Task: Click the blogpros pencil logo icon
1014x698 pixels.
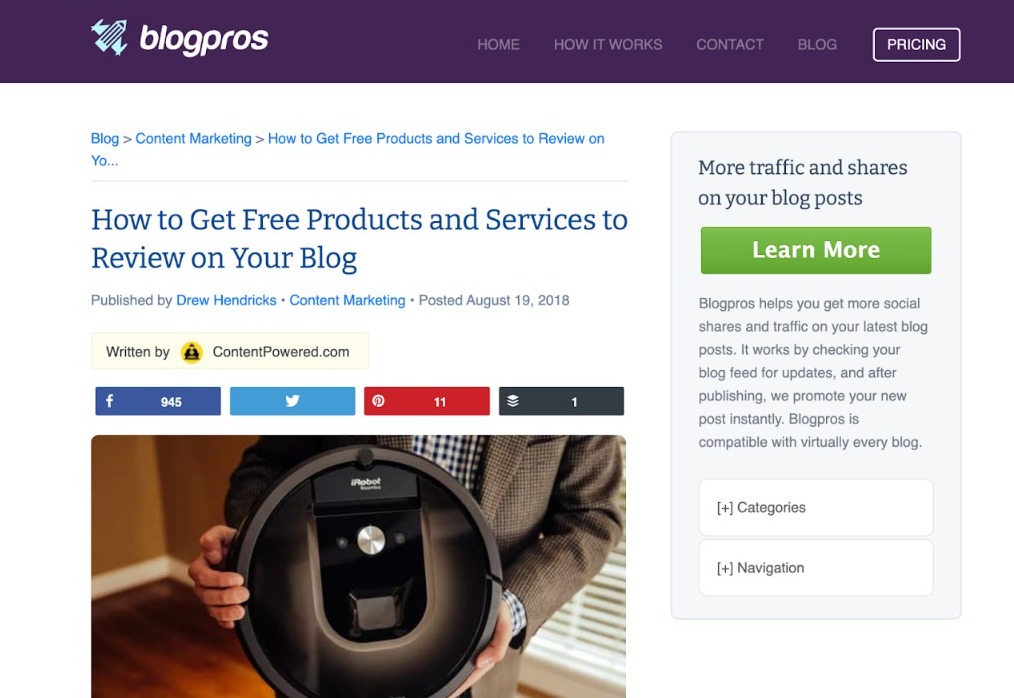Action: coord(109,38)
